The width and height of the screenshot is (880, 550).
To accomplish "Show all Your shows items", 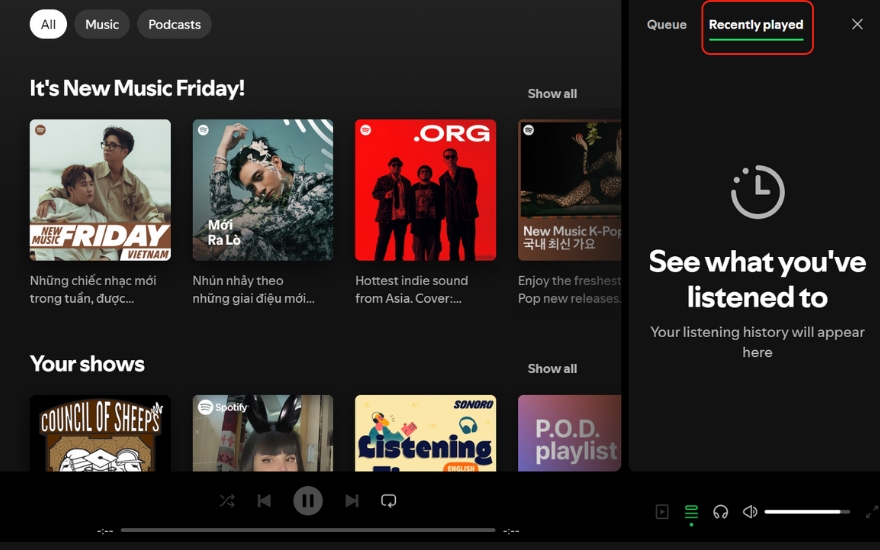I will click(x=552, y=369).
